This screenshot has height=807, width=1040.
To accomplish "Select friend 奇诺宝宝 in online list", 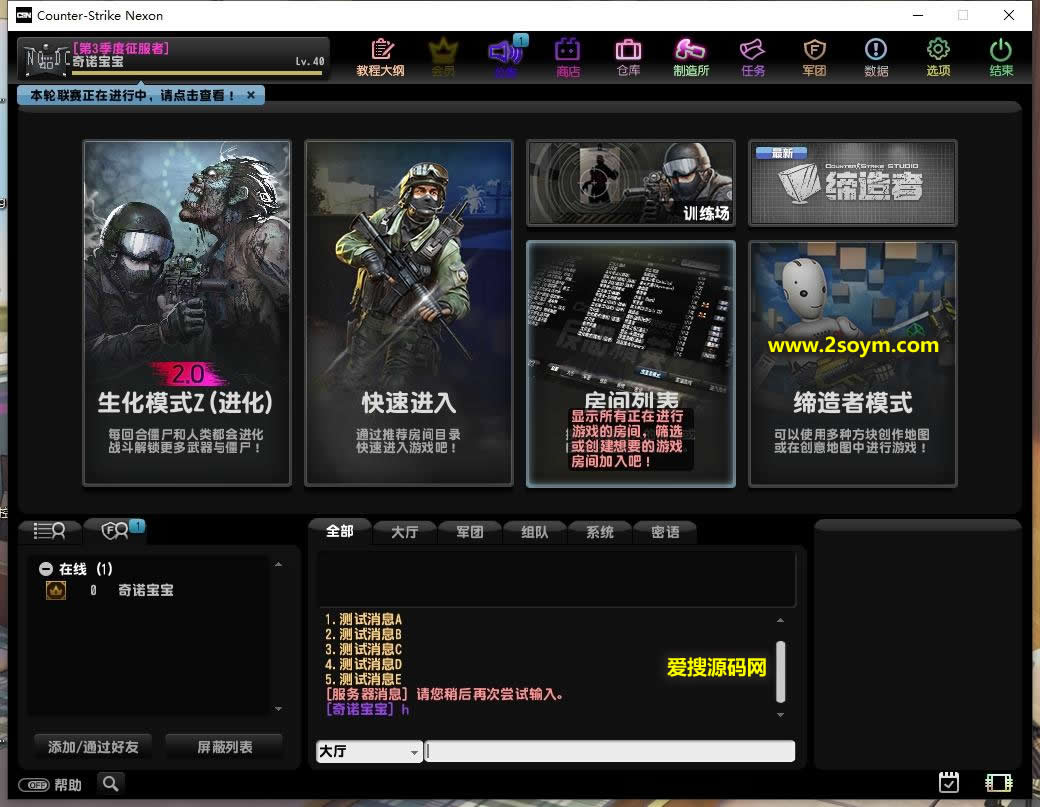I will (x=145, y=590).
